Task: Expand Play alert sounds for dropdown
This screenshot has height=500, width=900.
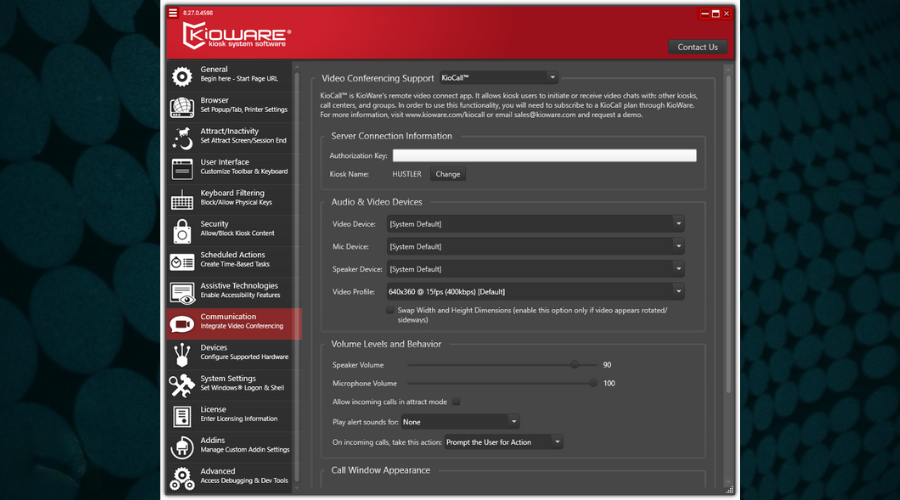Action: click(x=460, y=422)
